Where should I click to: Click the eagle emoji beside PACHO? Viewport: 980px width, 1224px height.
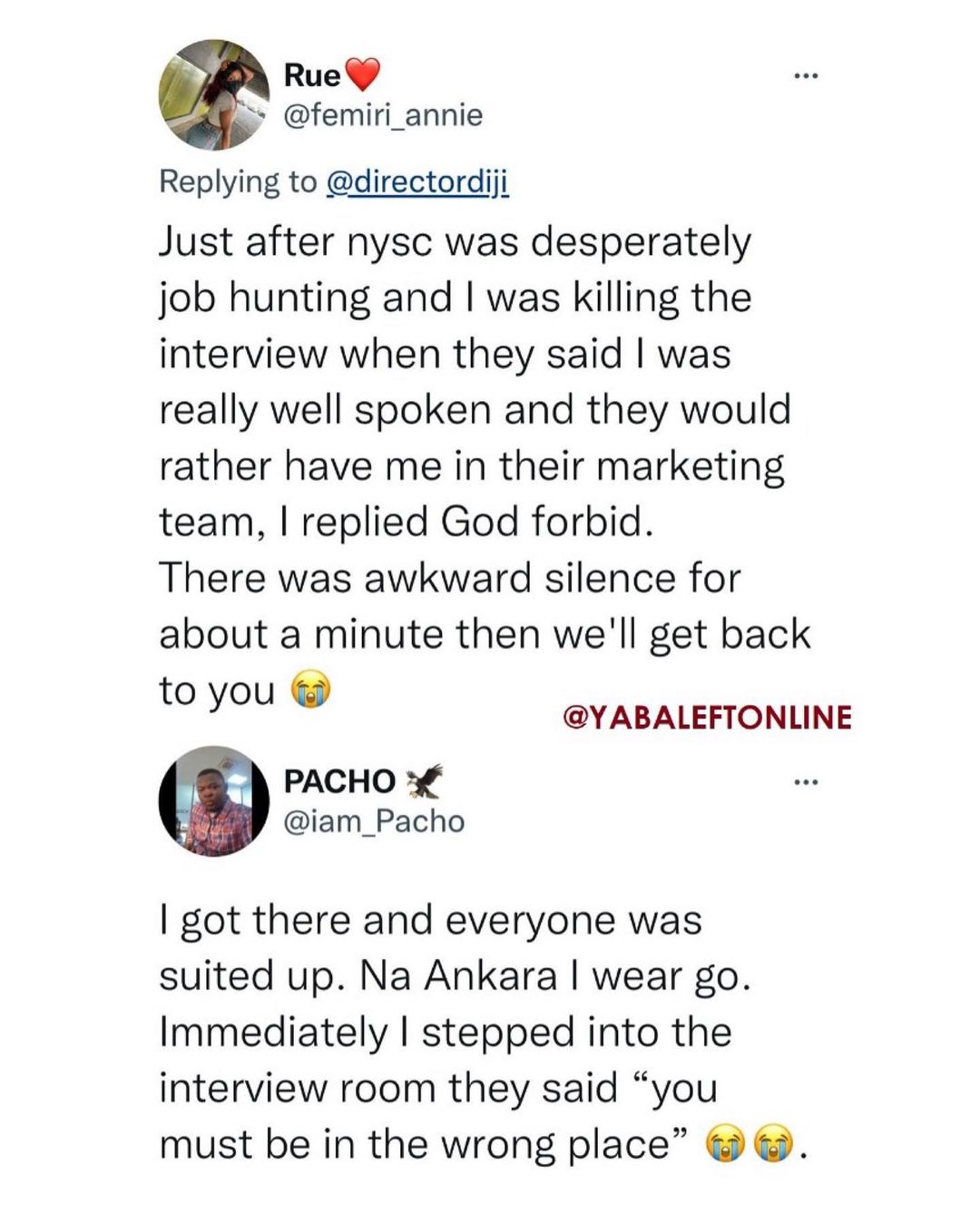click(x=424, y=780)
